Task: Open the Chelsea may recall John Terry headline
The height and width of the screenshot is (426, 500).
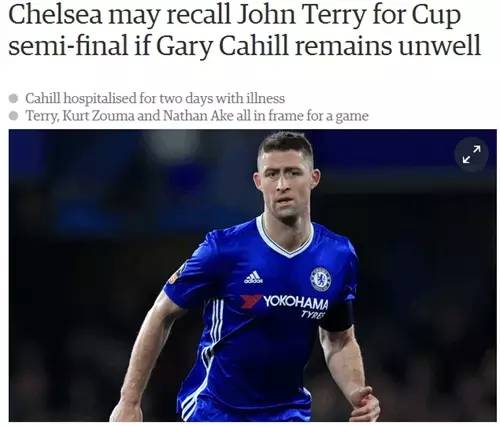Action: pyautogui.click(x=244, y=31)
